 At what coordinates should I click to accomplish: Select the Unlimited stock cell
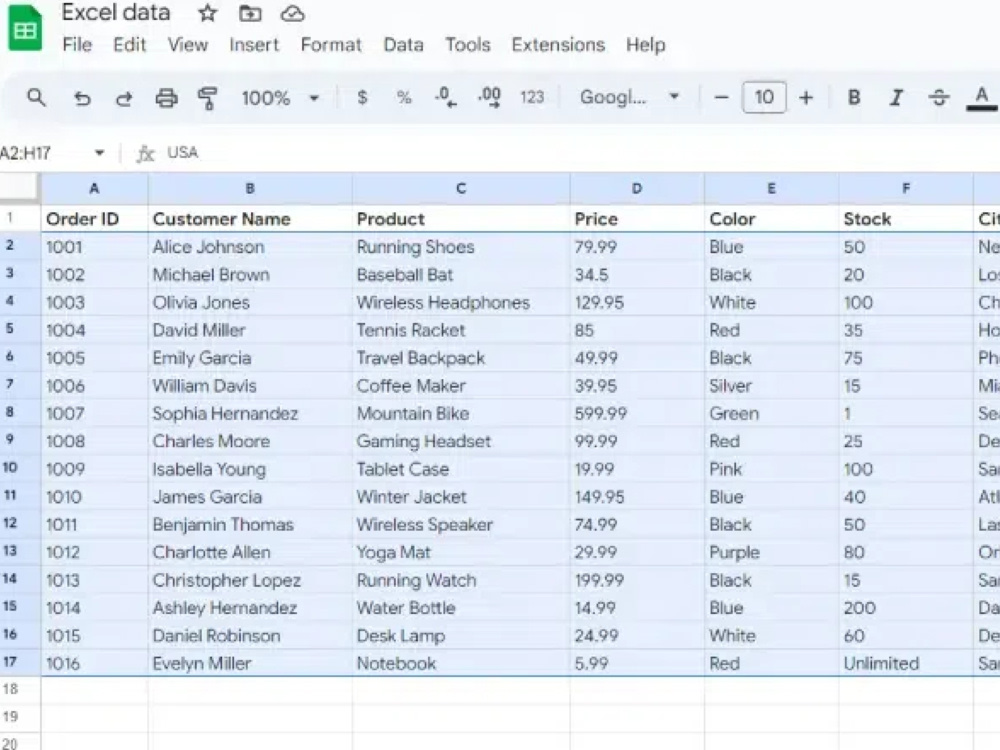tap(906, 663)
